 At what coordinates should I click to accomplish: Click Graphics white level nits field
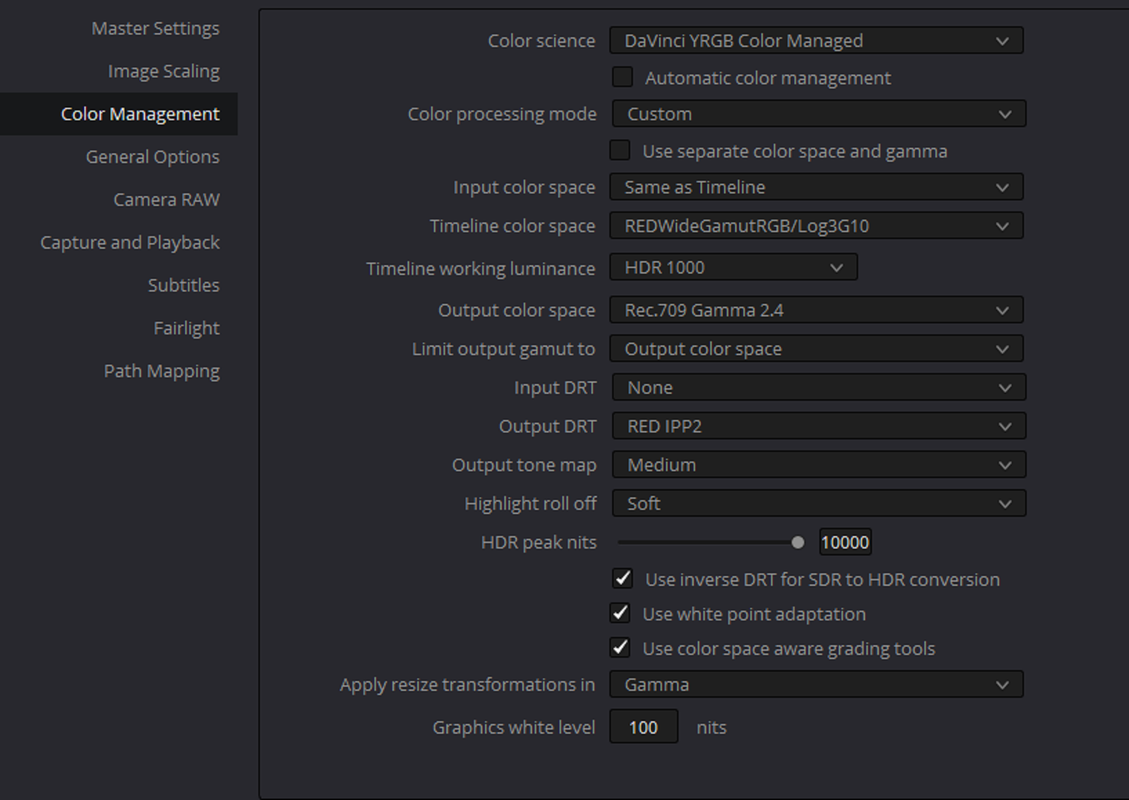[643, 727]
